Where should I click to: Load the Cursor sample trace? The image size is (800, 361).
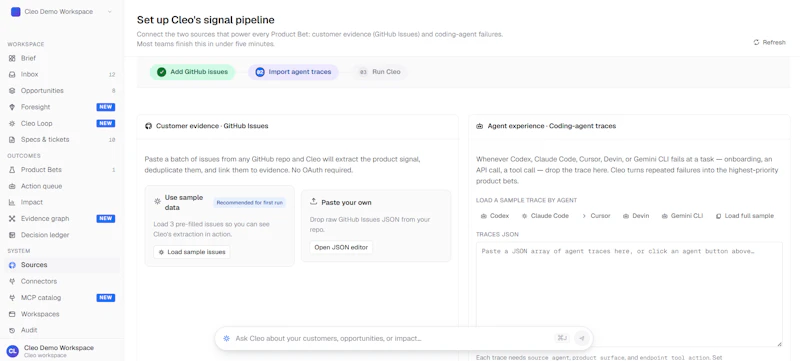coord(596,216)
